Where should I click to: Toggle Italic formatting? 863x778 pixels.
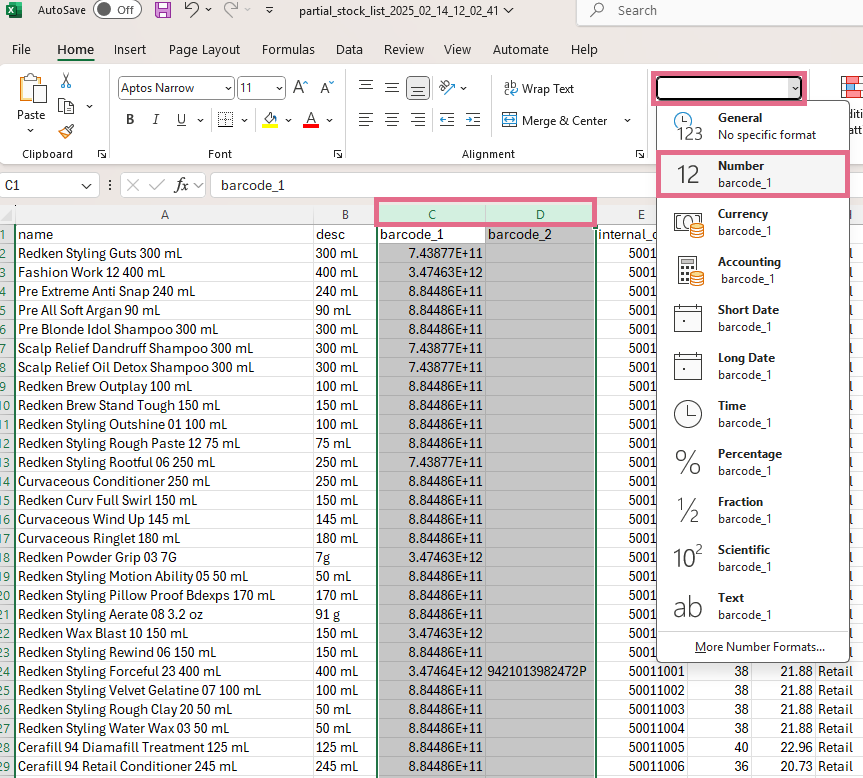(156, 119)
